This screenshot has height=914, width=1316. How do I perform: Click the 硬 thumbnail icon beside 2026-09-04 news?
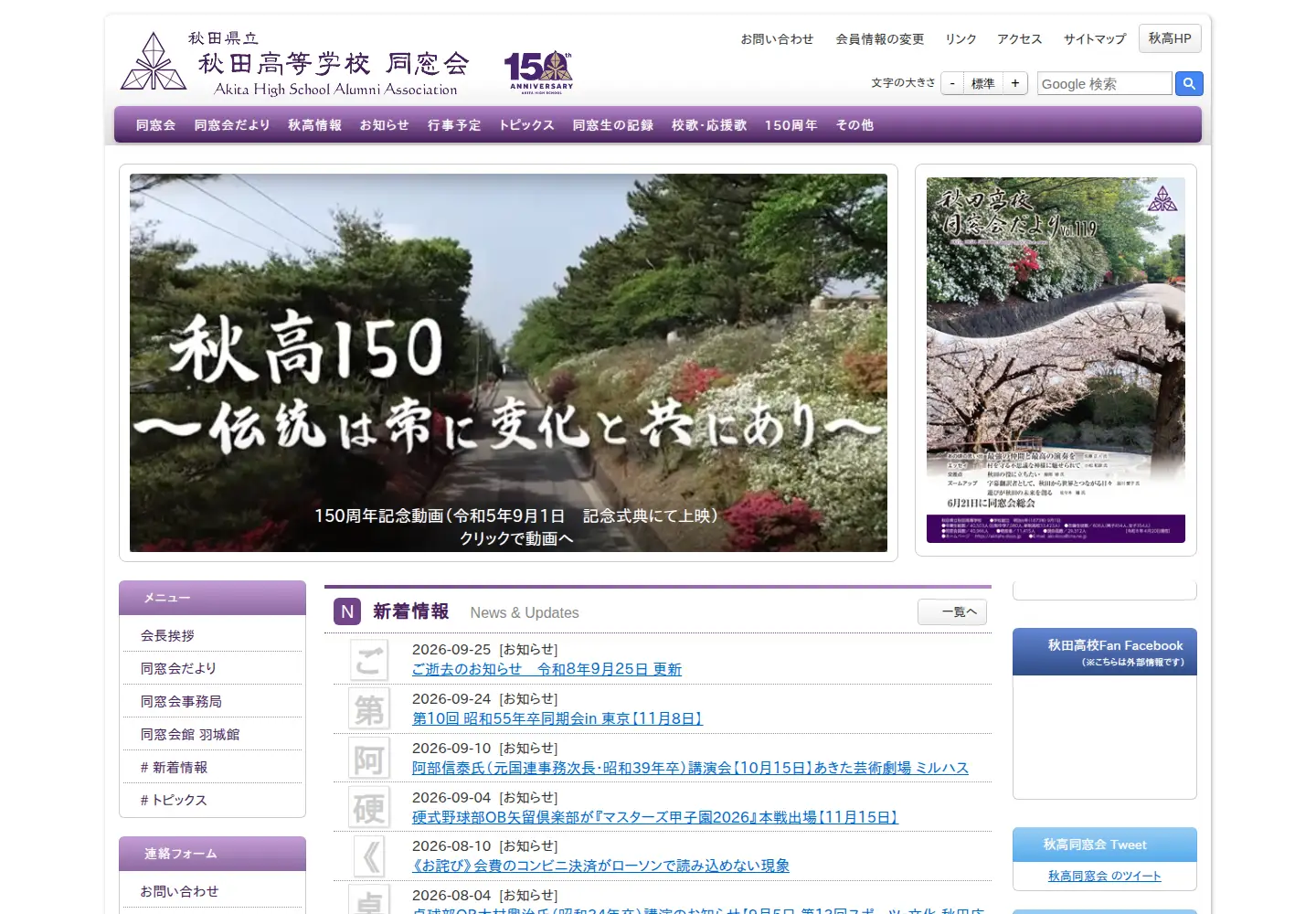click(369, 808)
